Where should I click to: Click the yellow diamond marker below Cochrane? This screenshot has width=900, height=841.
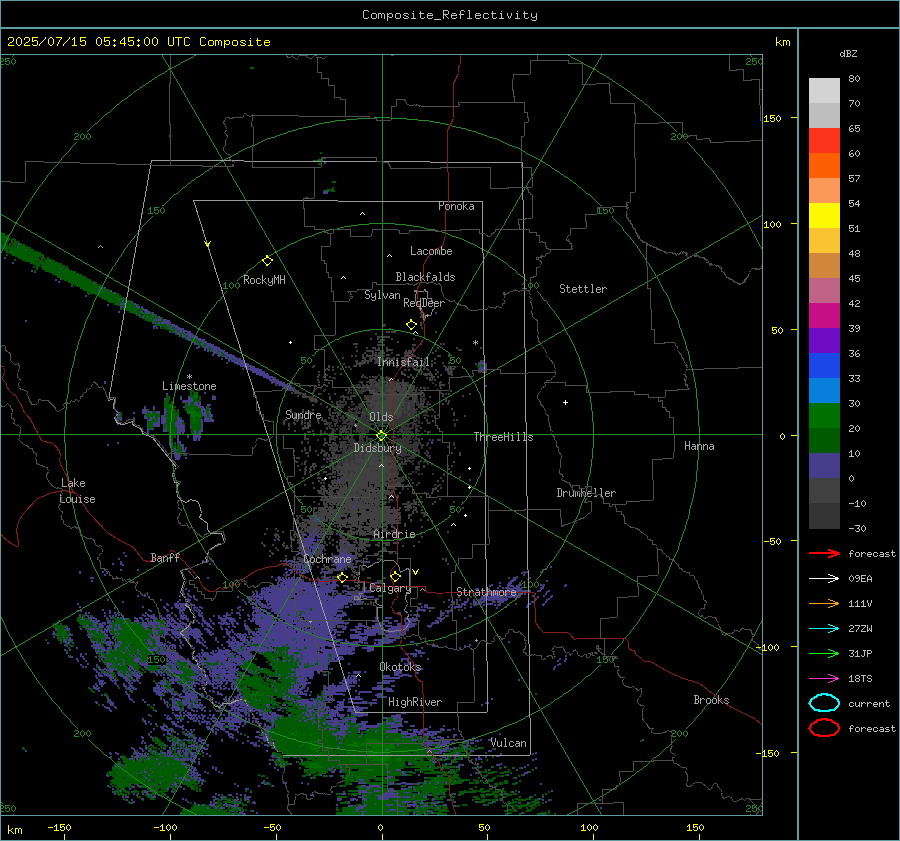tap(342, 577)
